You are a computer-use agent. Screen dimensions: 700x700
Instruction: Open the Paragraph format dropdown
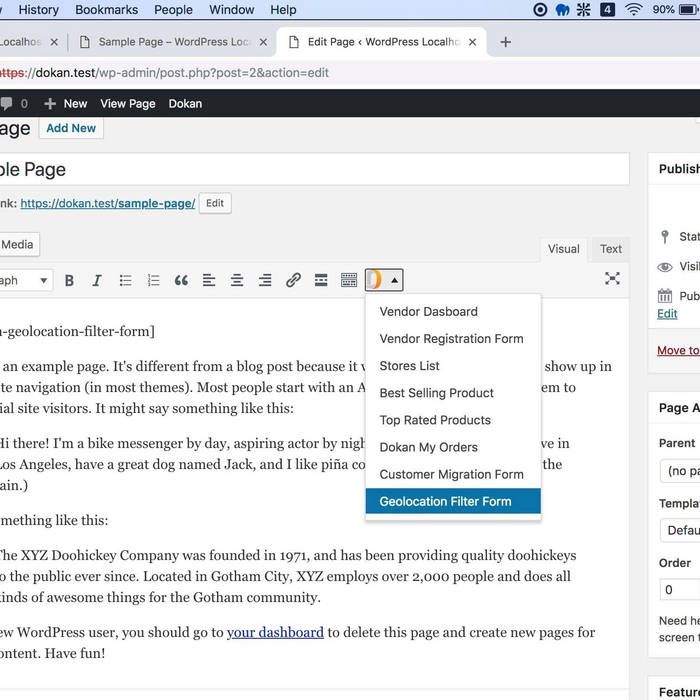(24, 280)
